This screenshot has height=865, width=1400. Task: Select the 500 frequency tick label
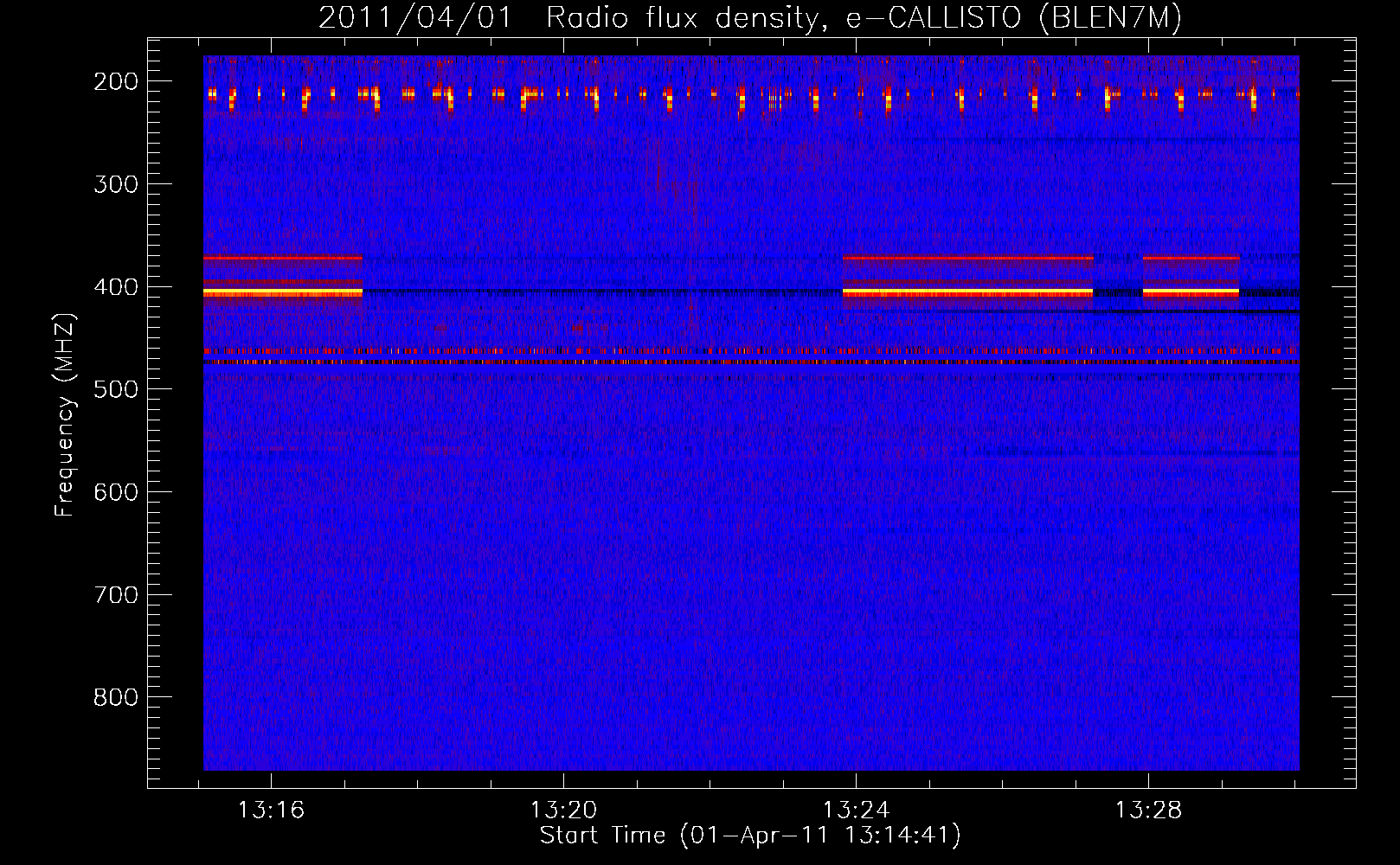point(116,389)
